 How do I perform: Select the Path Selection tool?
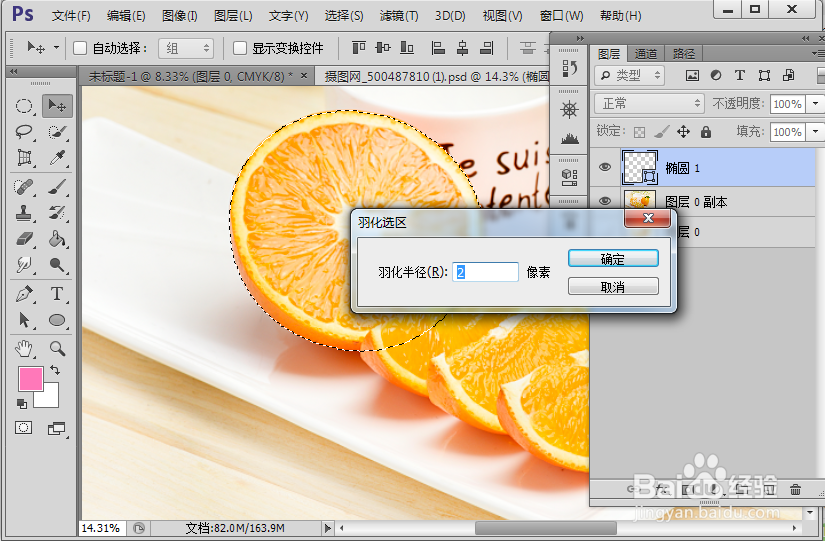click(24, 320)
